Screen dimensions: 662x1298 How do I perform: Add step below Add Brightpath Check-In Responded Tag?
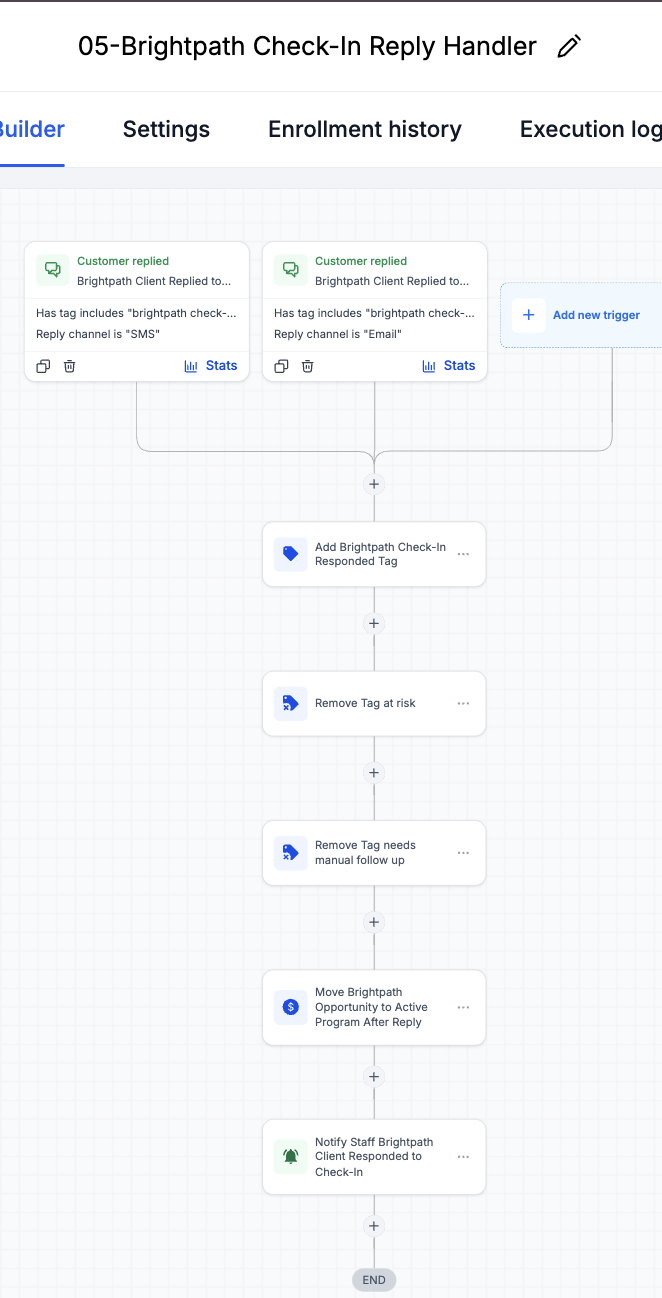(x=374, y=623)
